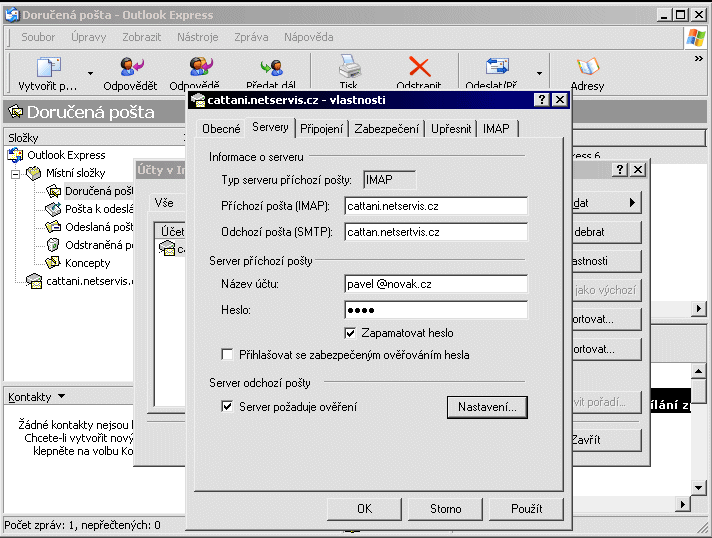The width and height of the screenshot is (712, 538).
Task: Open the Zpráva menu
Action: (251, 37)
